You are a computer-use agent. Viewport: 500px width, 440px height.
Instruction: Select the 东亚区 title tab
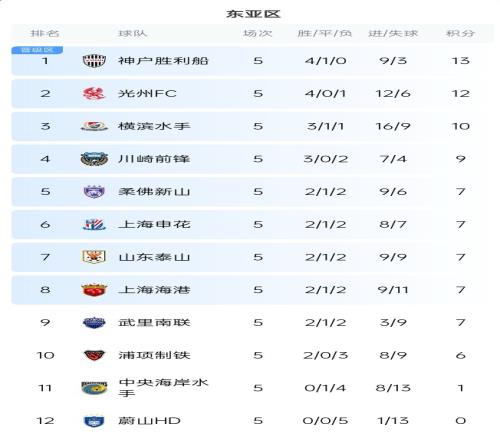(253, 14)
